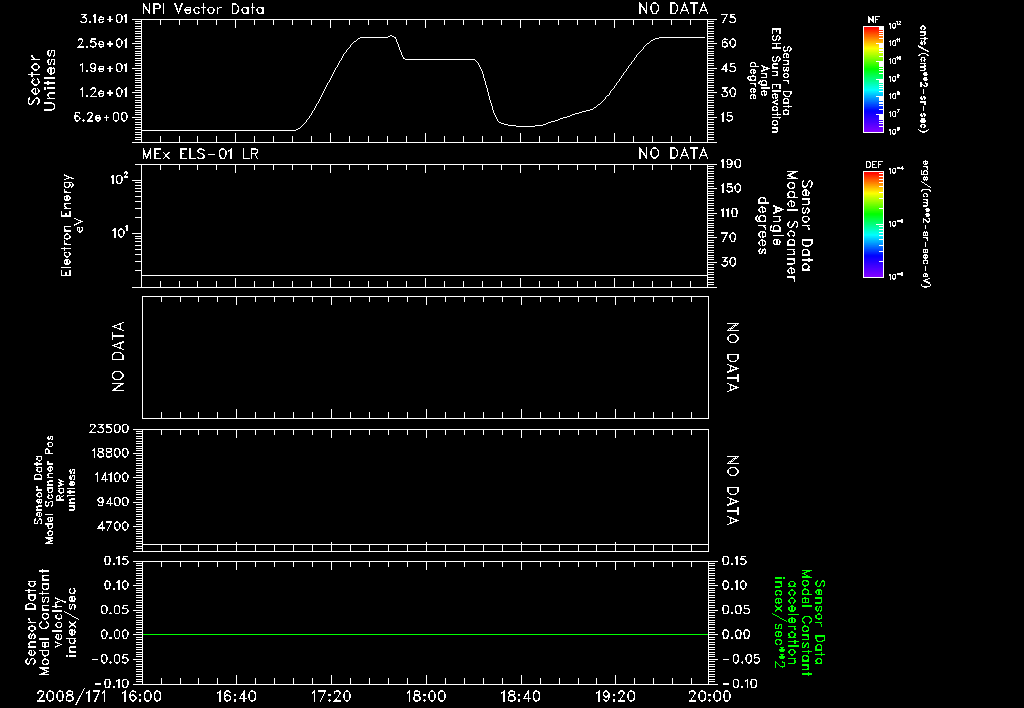
Task: Click the green 'Model Constant acceleration' axis label
Action: [799, 624]
